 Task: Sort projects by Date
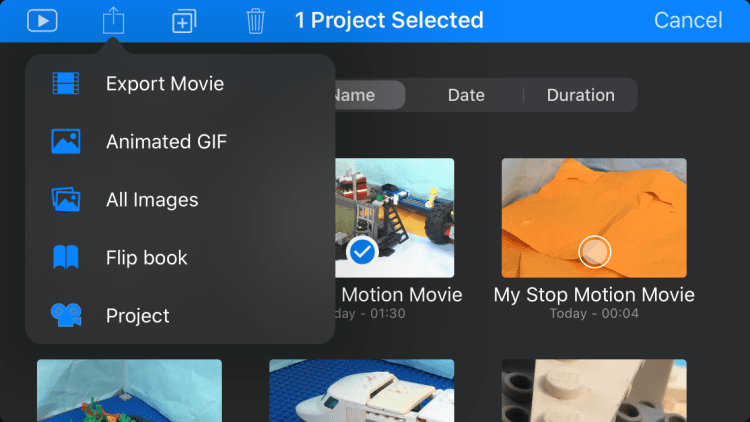tap(466, 95)
